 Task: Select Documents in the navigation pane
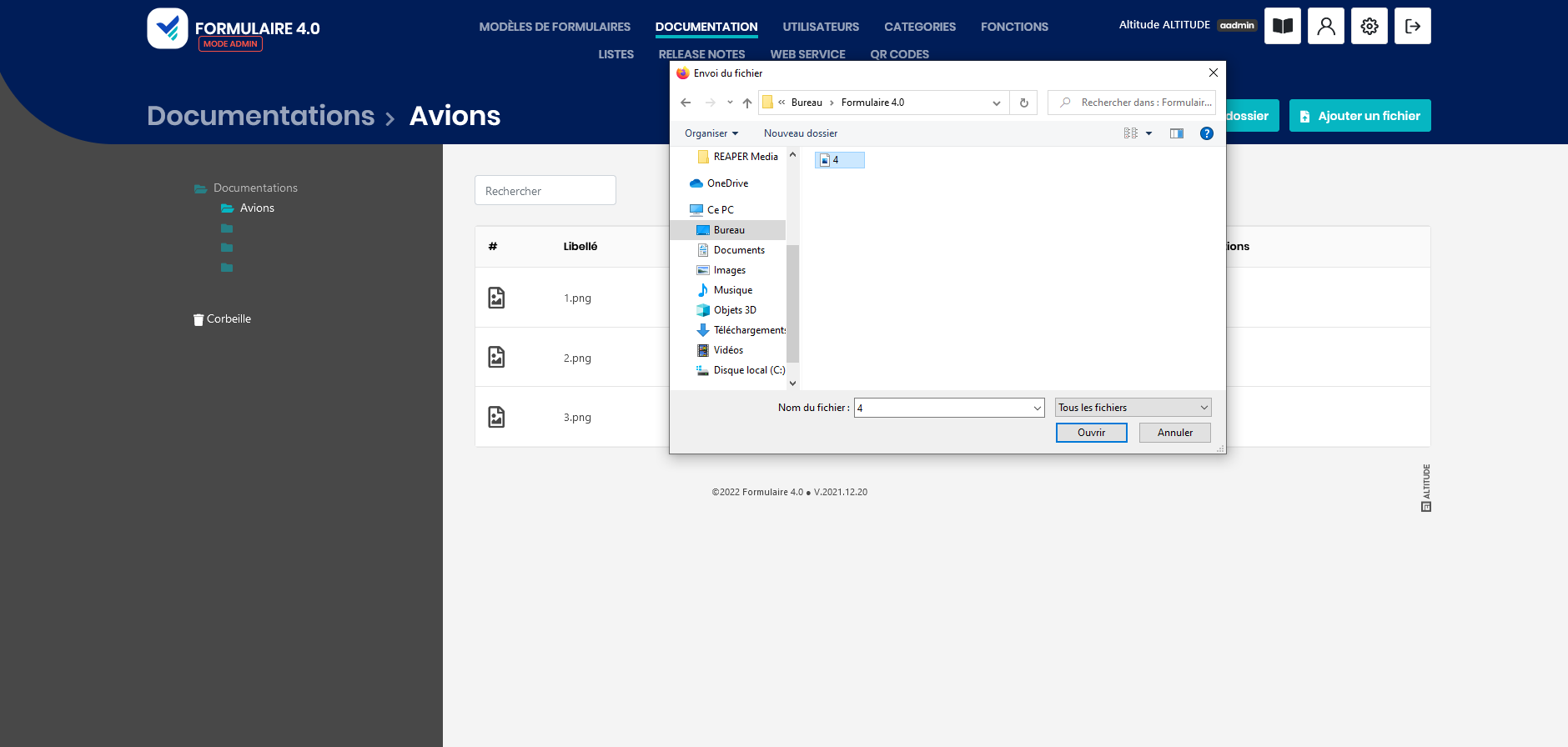pos(738,250)
